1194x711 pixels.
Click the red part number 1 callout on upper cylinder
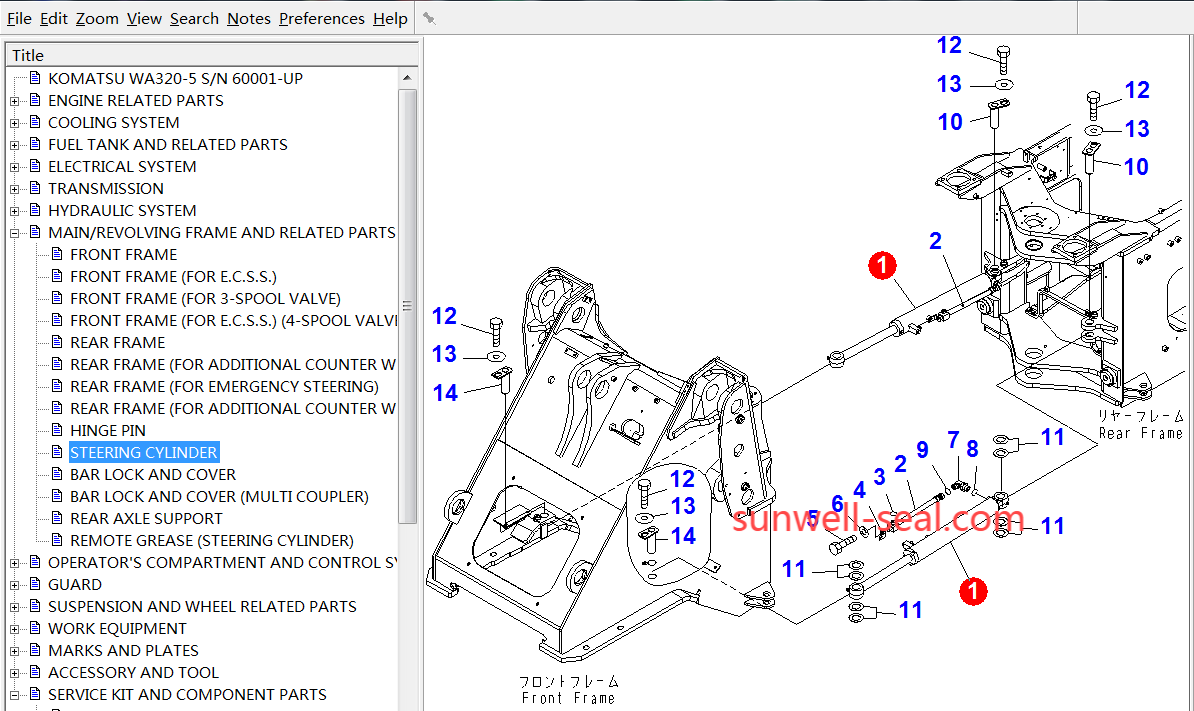(882, 265)
